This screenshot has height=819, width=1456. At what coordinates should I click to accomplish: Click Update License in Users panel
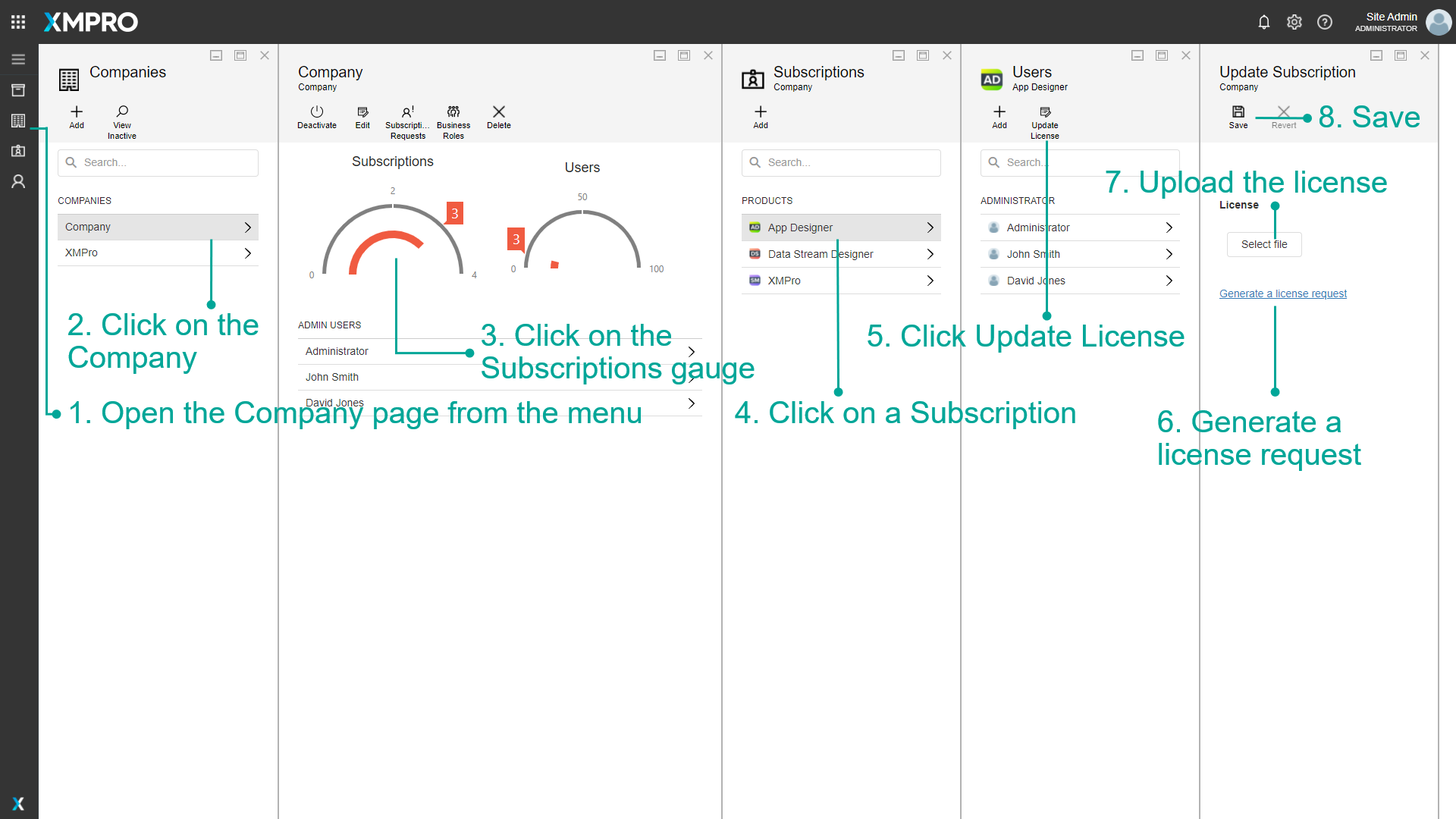tap(1045, 122)
